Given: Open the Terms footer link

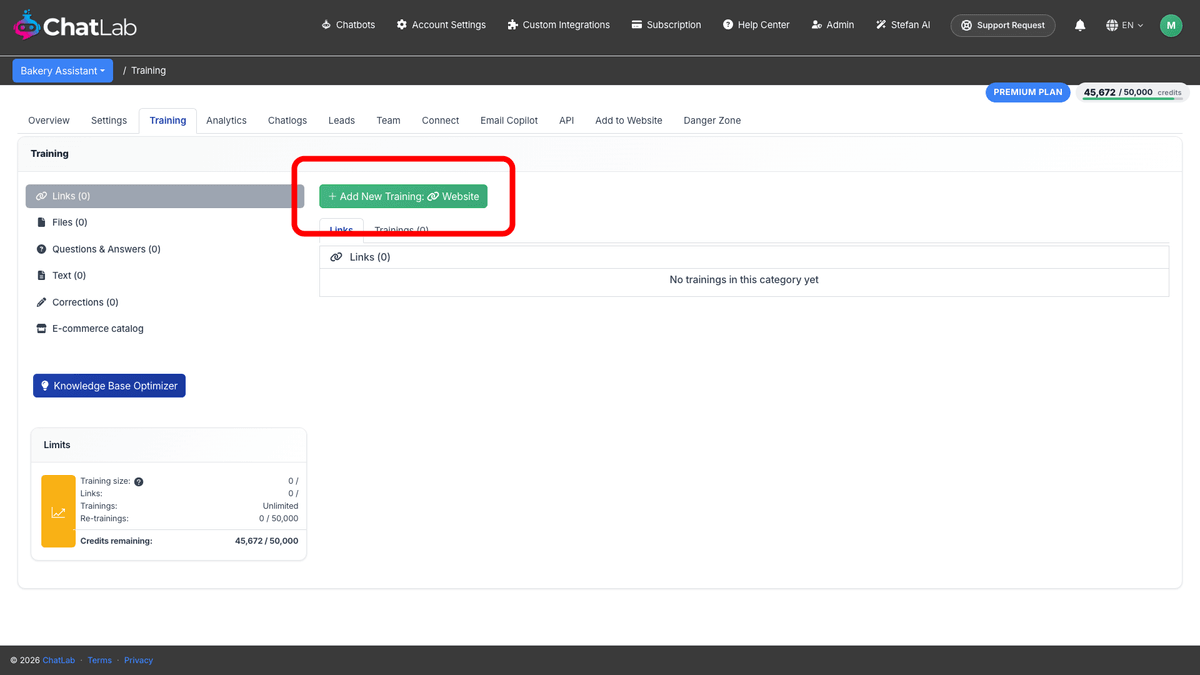Looking at the screenshot, I should tap(100, 660).
